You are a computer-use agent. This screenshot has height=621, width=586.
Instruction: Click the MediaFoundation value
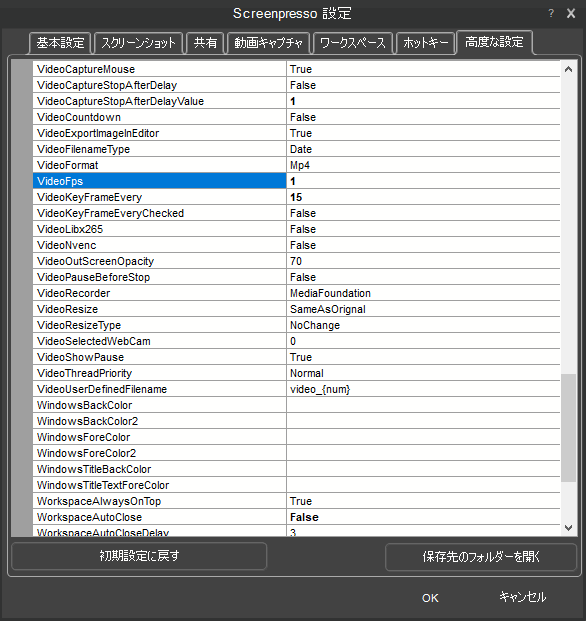(x=423, y=293)
